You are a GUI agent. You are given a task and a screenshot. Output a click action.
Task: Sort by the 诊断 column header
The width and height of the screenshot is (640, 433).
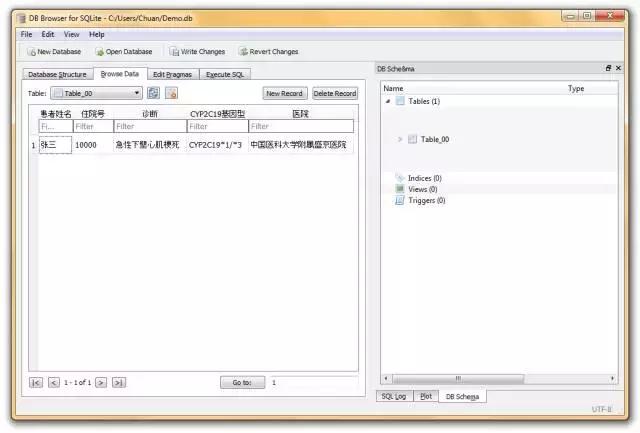pyautogui.click(x=150, y=114)
